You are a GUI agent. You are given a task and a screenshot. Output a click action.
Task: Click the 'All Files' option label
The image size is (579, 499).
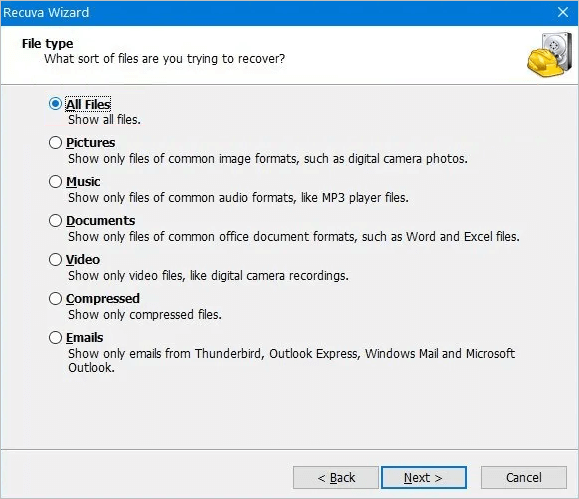tap(88, 105)
